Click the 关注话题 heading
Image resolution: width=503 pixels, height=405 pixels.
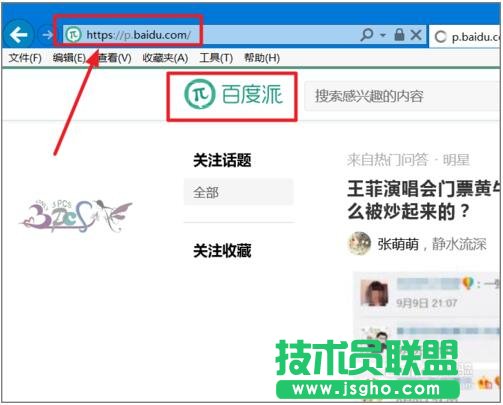click(x=222, y=160)
